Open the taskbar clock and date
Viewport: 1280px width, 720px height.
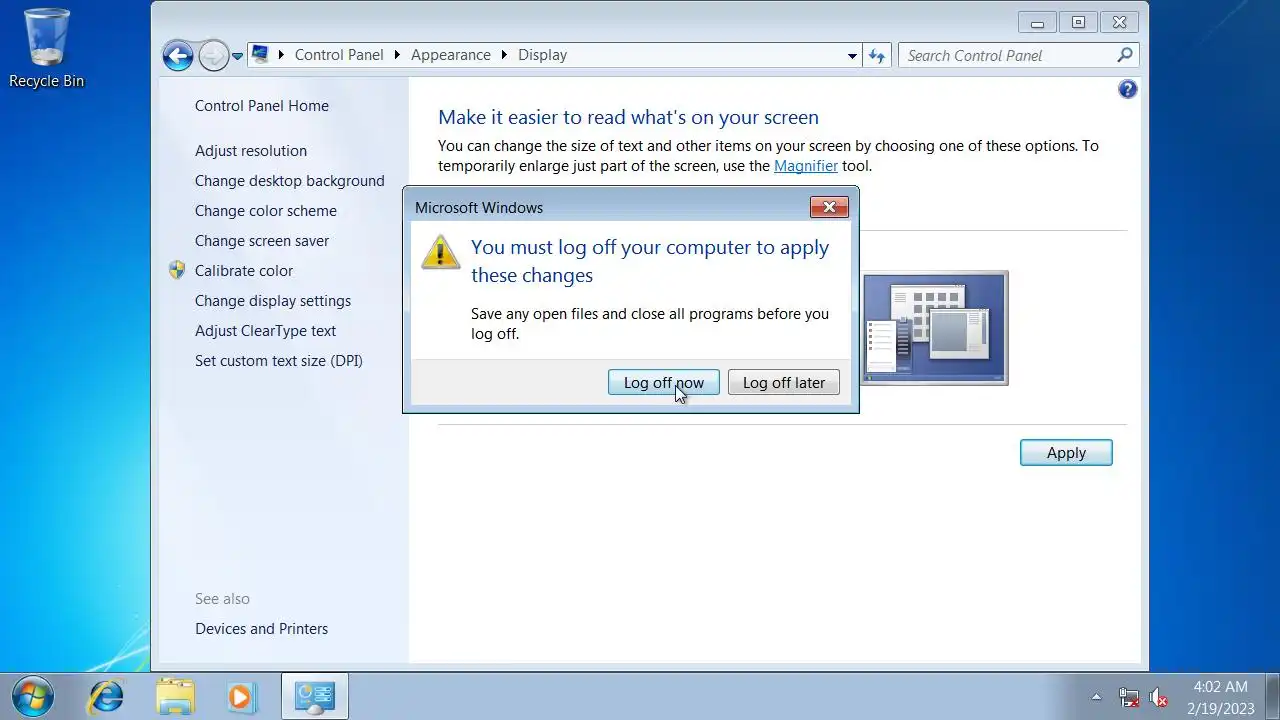[1221, 697]
